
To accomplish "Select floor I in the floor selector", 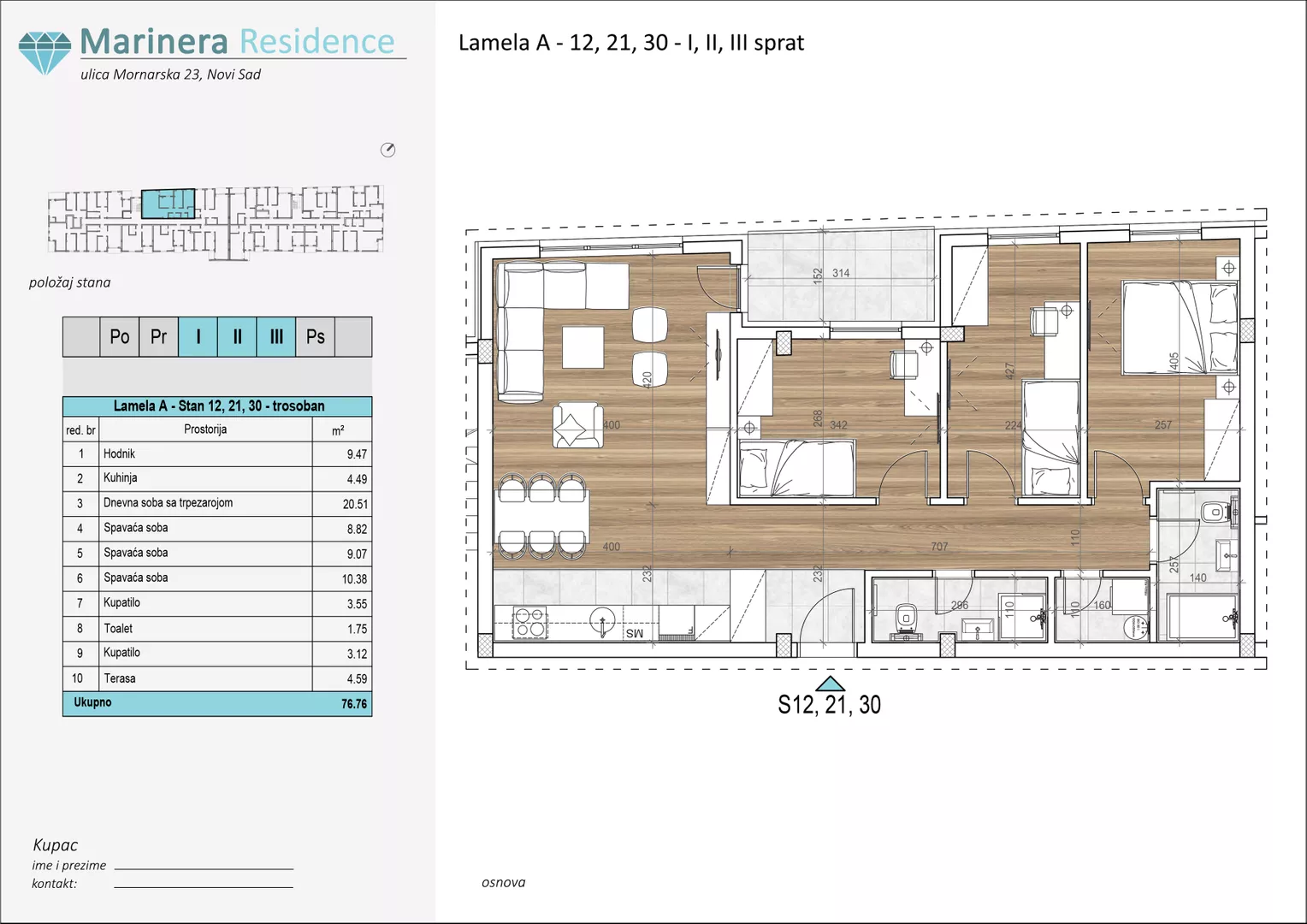I will point(198,337).
